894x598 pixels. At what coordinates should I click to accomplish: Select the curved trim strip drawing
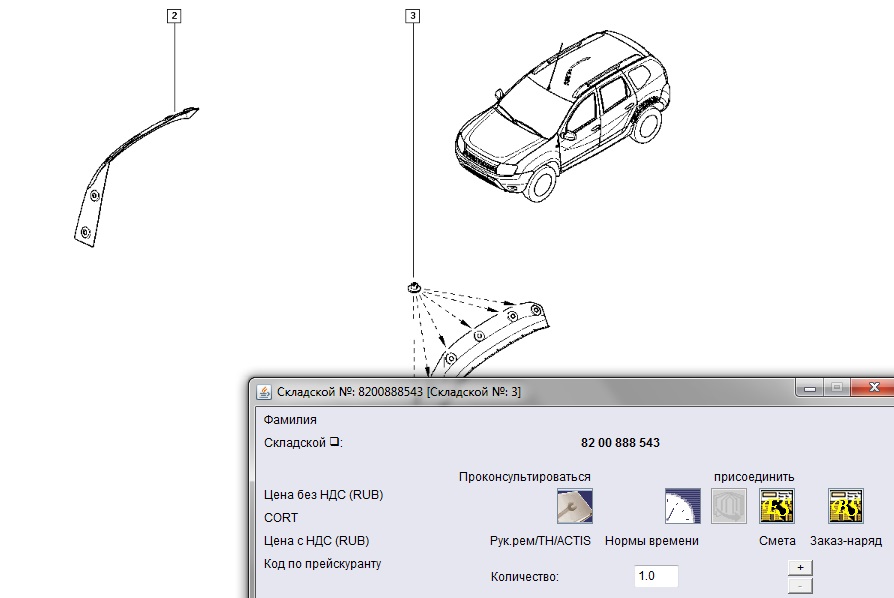click(x=125, y=170)
